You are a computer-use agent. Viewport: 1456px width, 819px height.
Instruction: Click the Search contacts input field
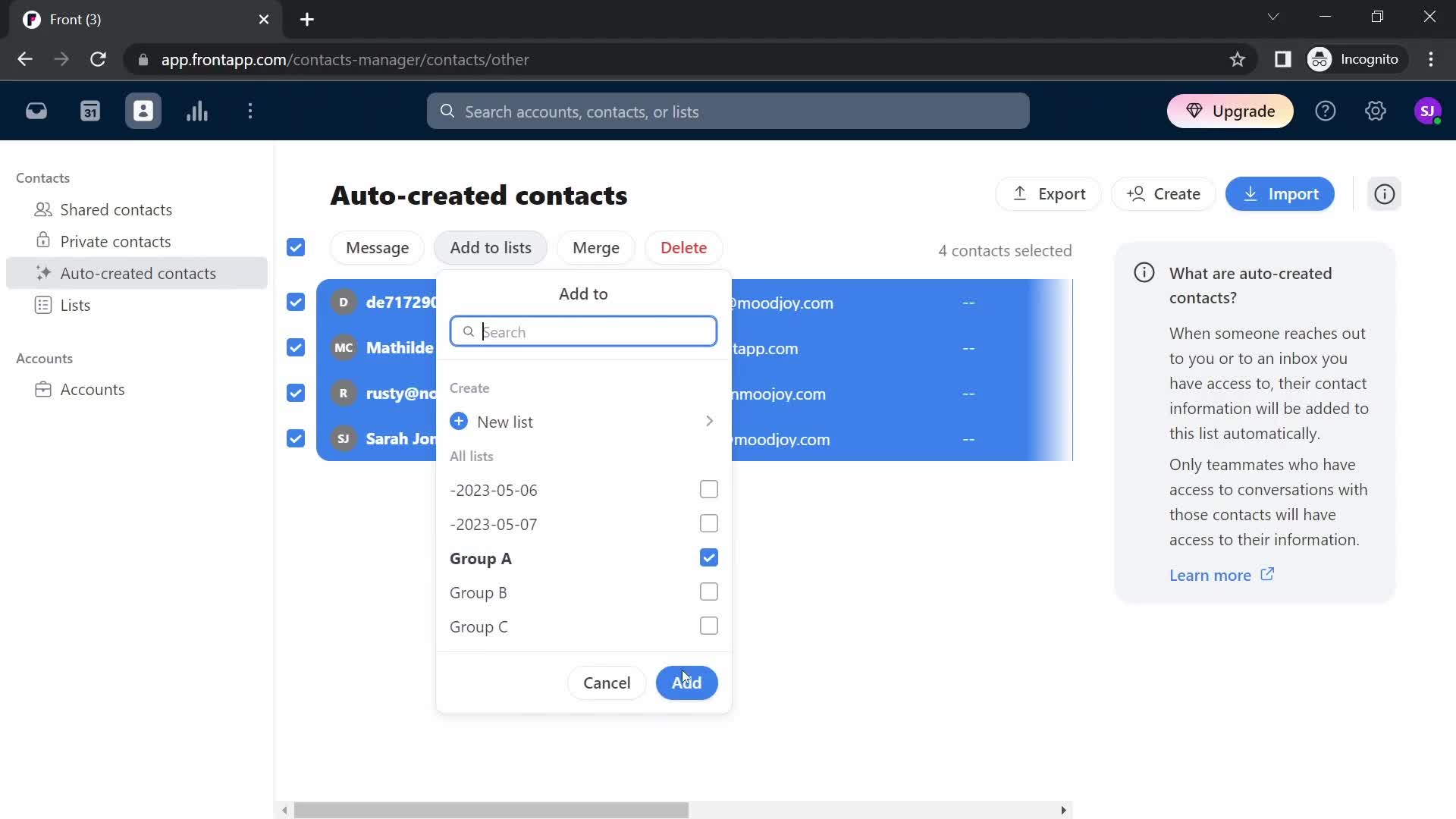583,331
